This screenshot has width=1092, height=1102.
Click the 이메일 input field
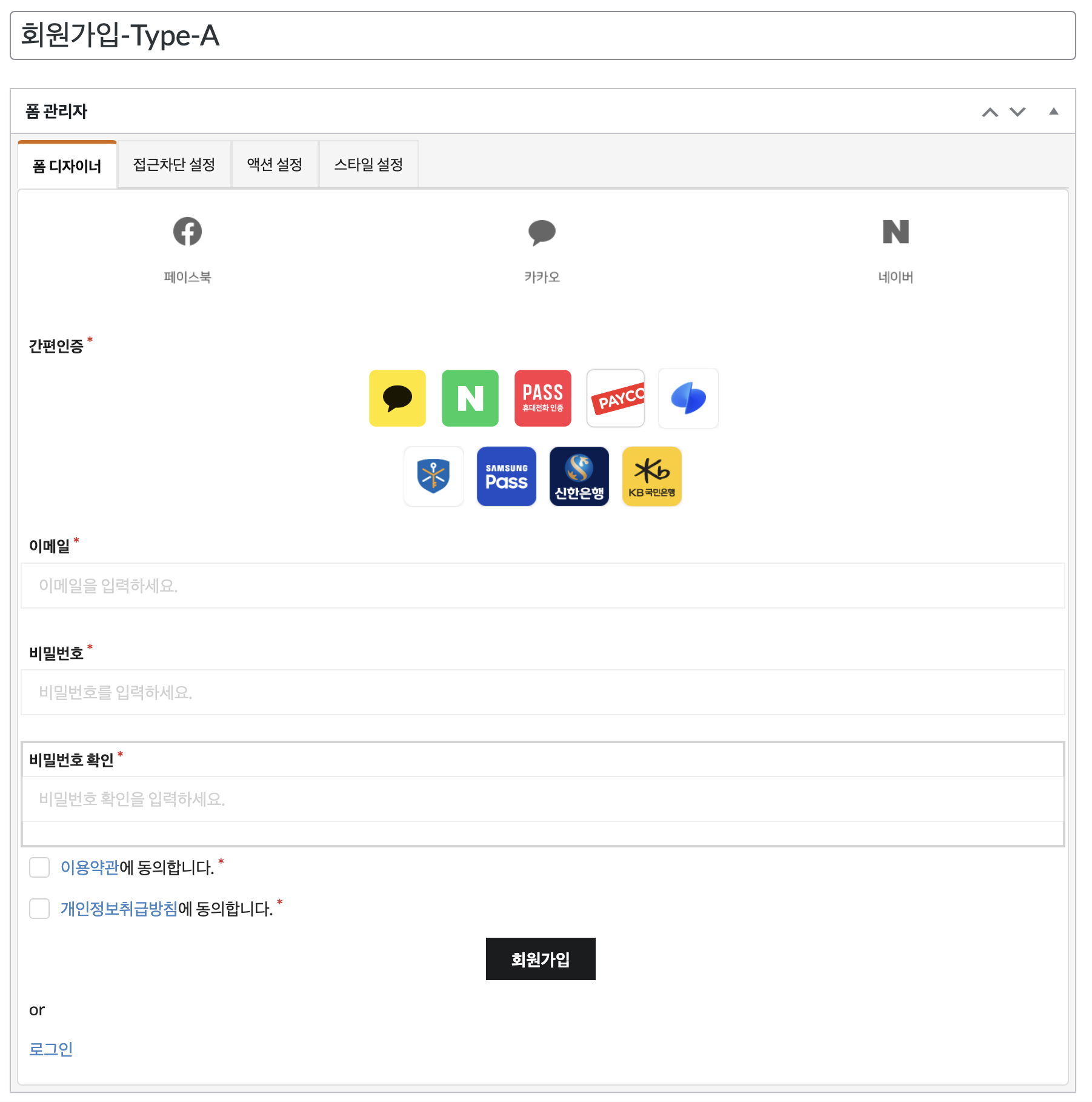(543, 586)
